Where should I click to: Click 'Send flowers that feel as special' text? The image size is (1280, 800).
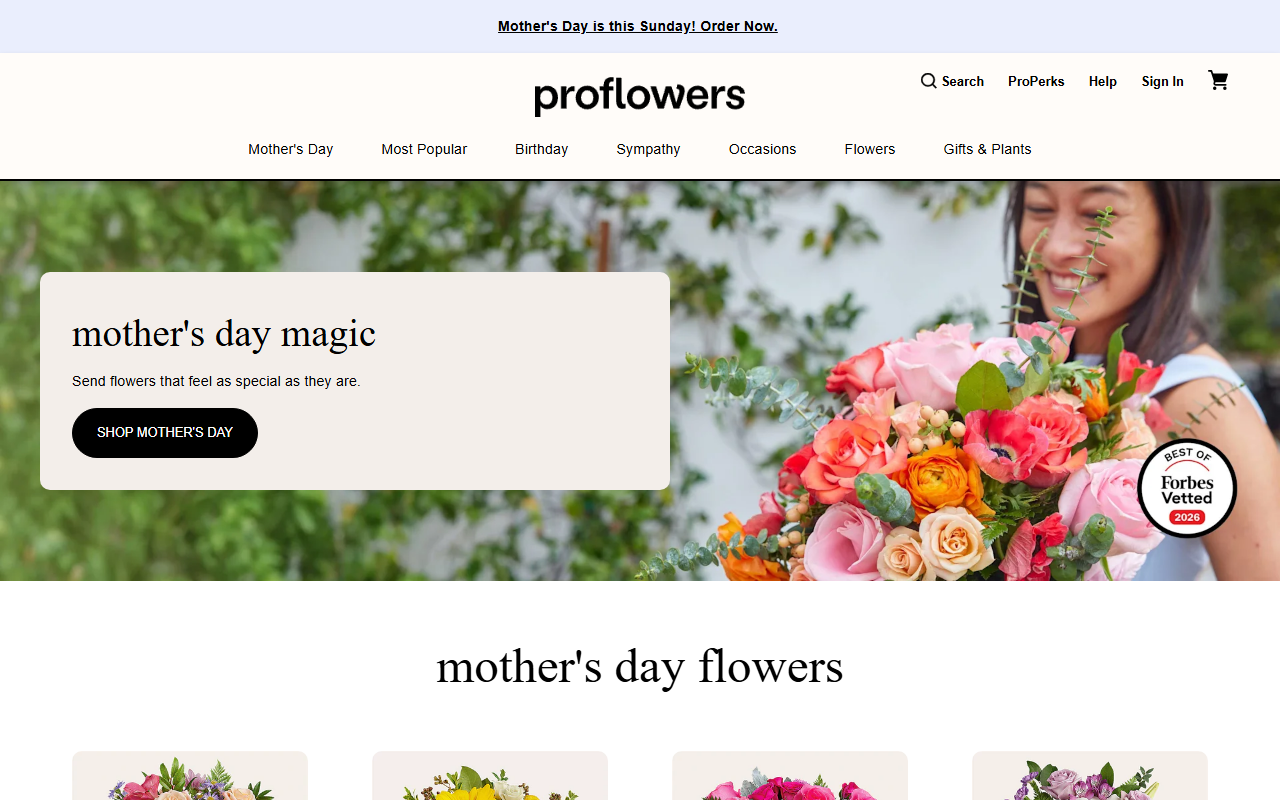[x=216, y=381]
